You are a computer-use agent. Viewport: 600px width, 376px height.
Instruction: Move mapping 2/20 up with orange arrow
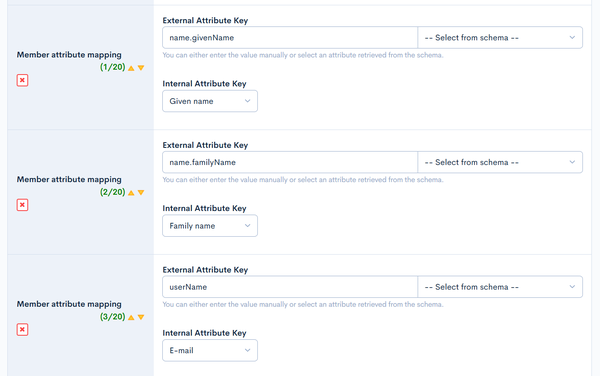131,193
